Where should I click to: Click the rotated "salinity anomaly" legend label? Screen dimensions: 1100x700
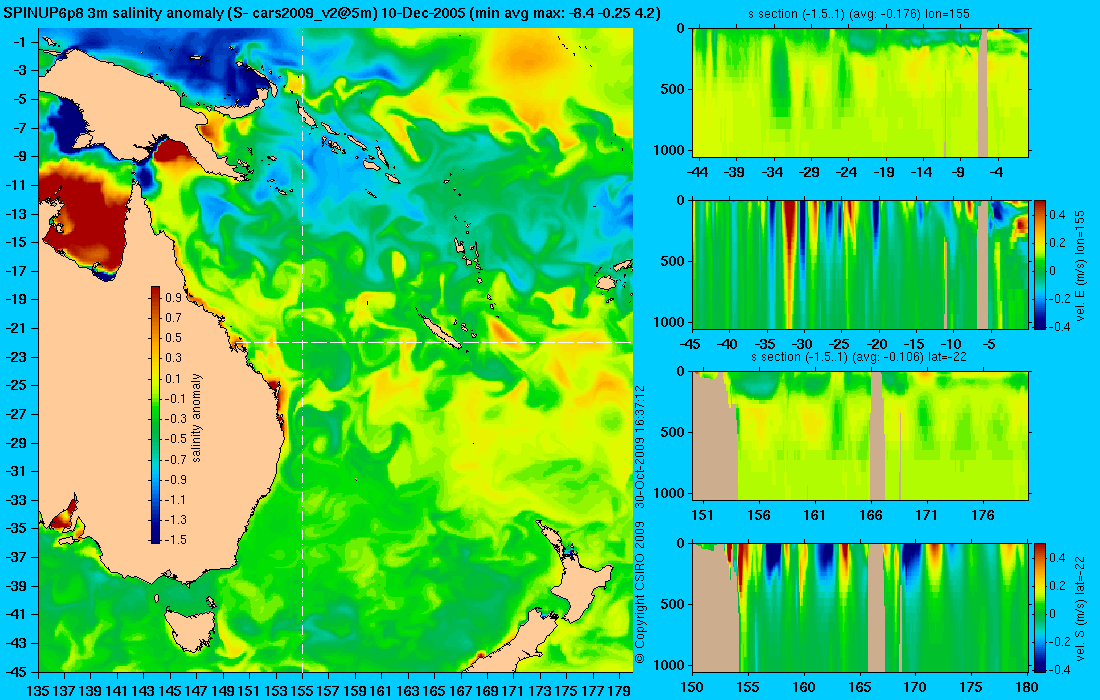pos(196,417)
